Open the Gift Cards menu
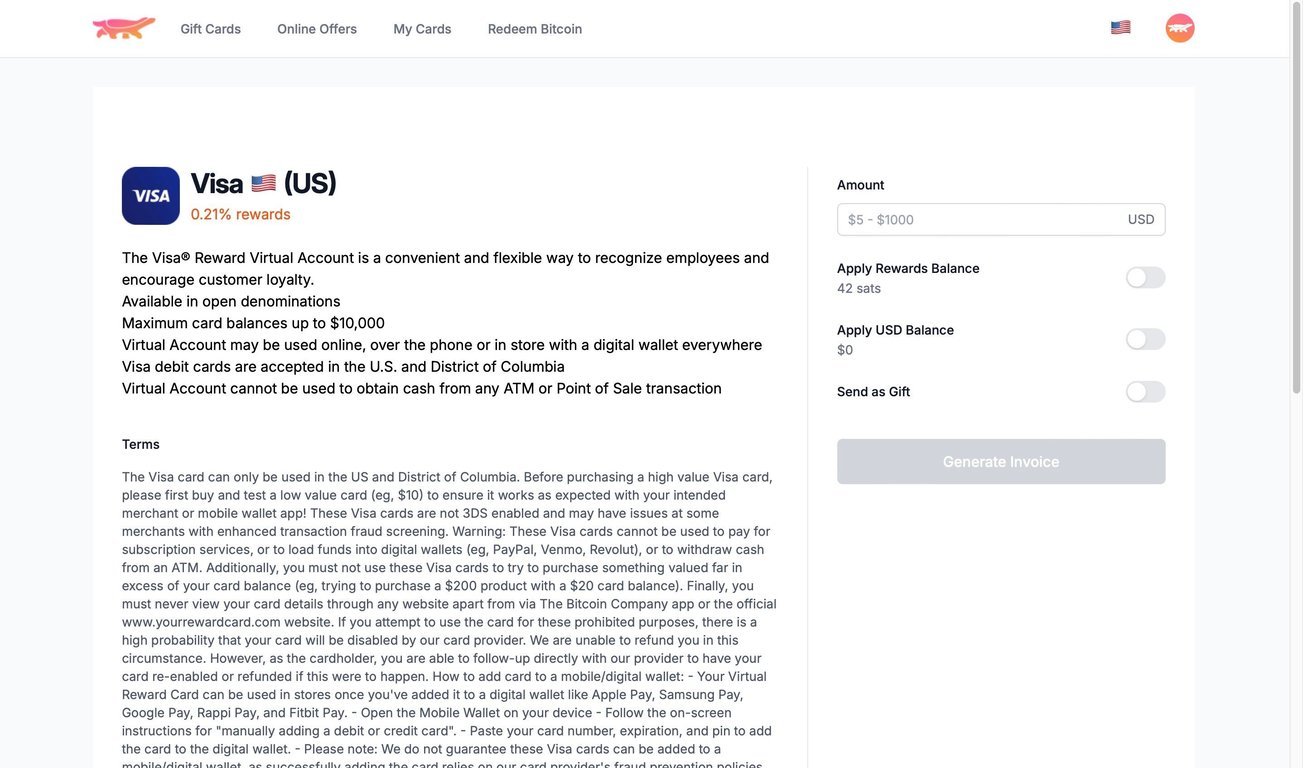Image resolution: width=1303 pixels, height=768 pixels. pyautogui.click(x=210, y=29)
